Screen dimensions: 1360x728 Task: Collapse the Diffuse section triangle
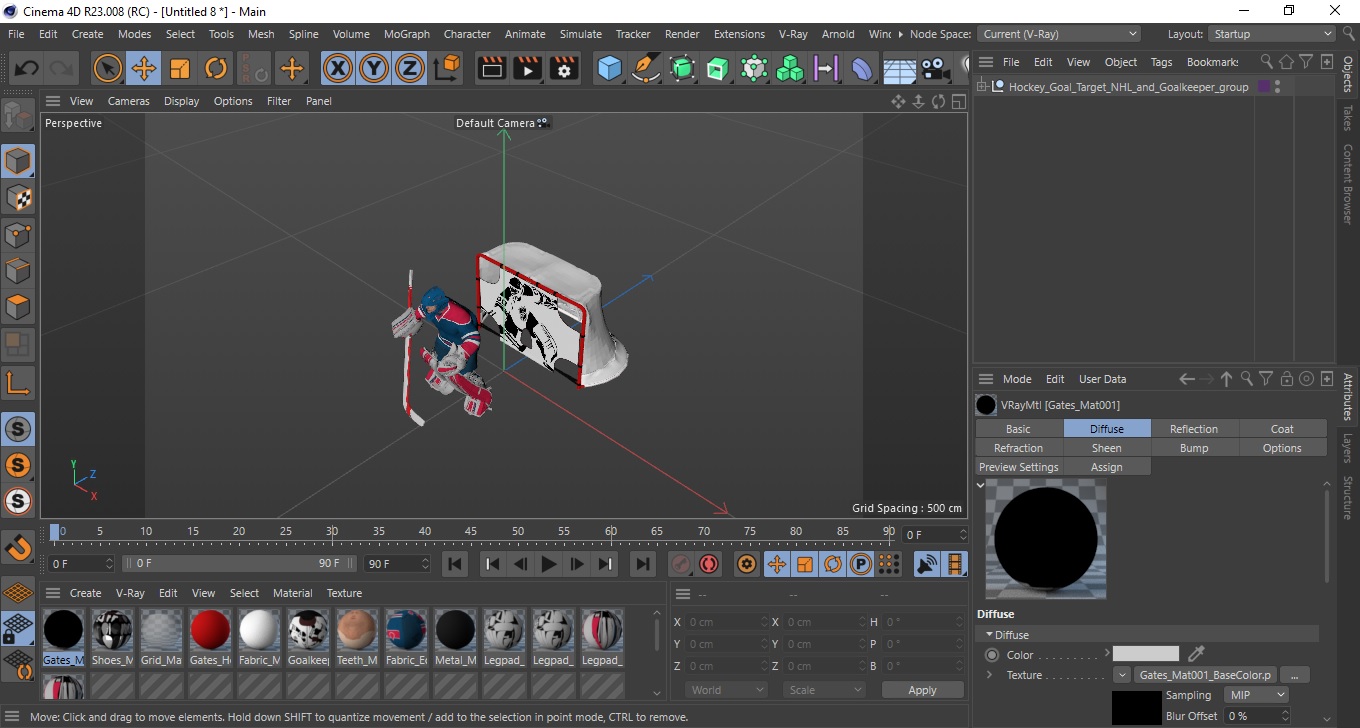990,635
